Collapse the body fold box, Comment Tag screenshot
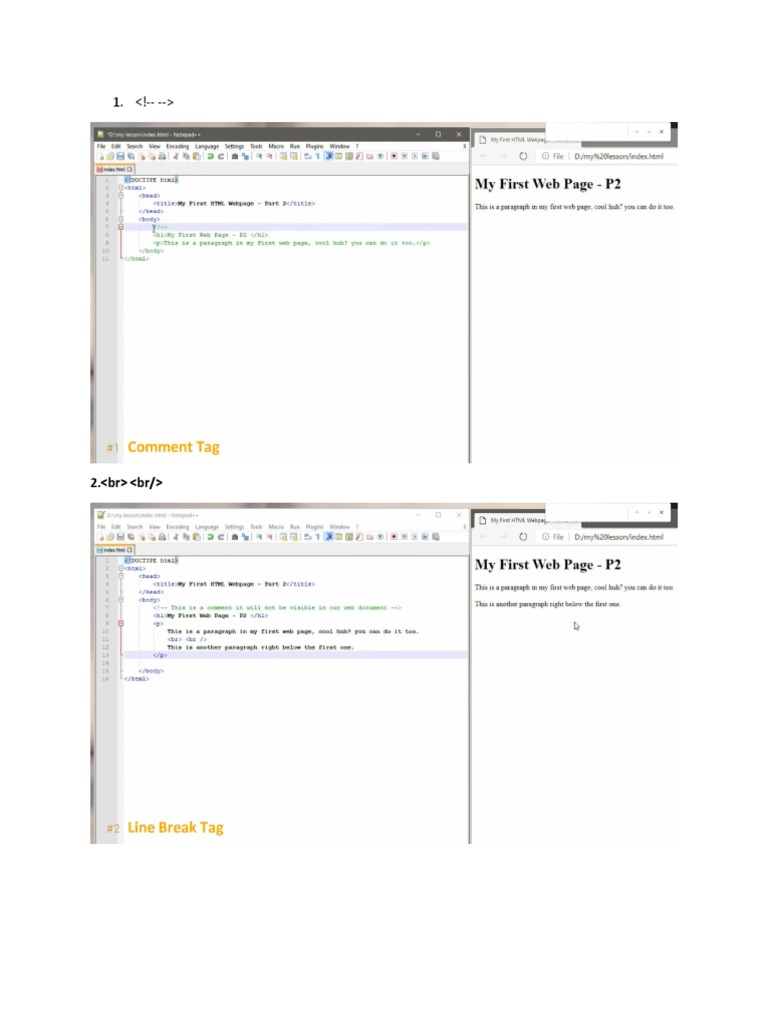This screenshot has height=1024, width=768. (x=121, y=219)
